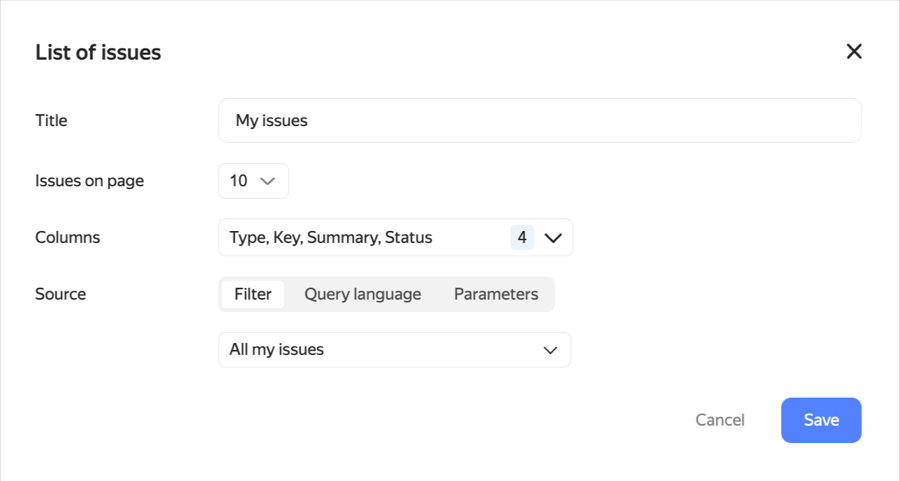Click the Type, Key, Summary, Status text
Image resolution: width=900 pixels, height=481 pixels.
[331, 238]
